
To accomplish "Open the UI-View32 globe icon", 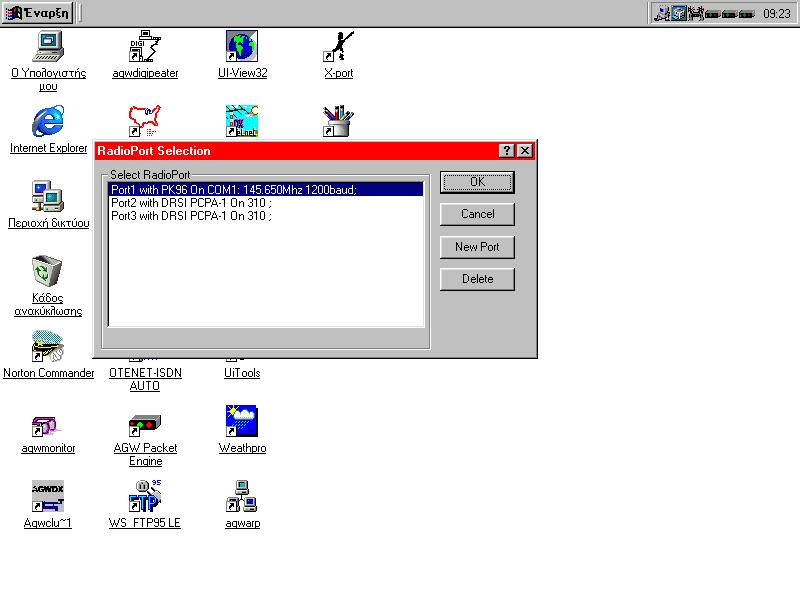I will coord(242,46).
